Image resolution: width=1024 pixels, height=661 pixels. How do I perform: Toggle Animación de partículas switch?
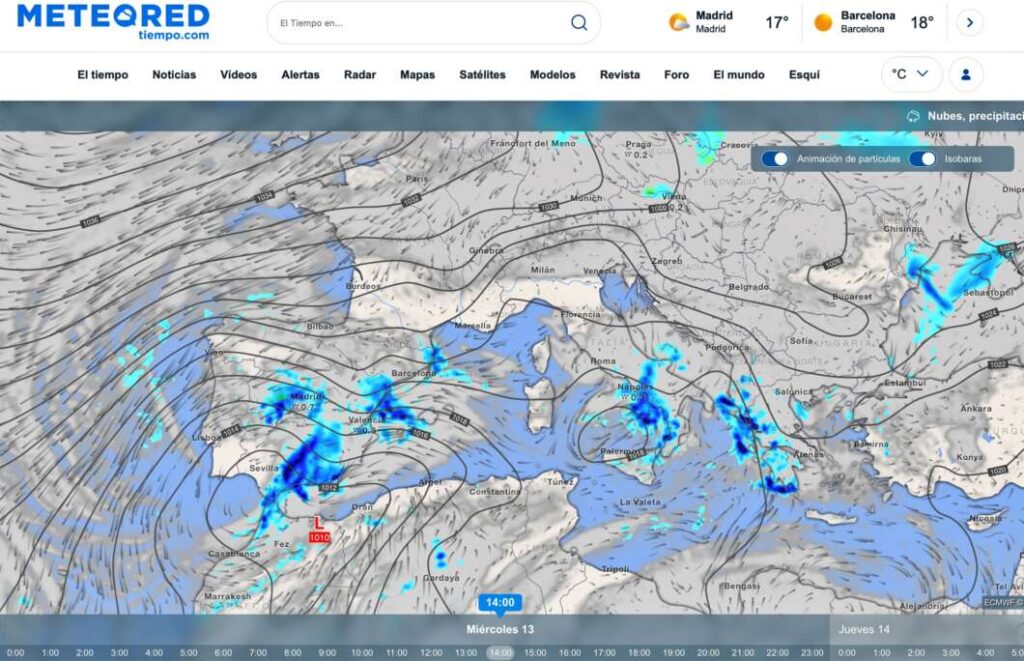775,159
